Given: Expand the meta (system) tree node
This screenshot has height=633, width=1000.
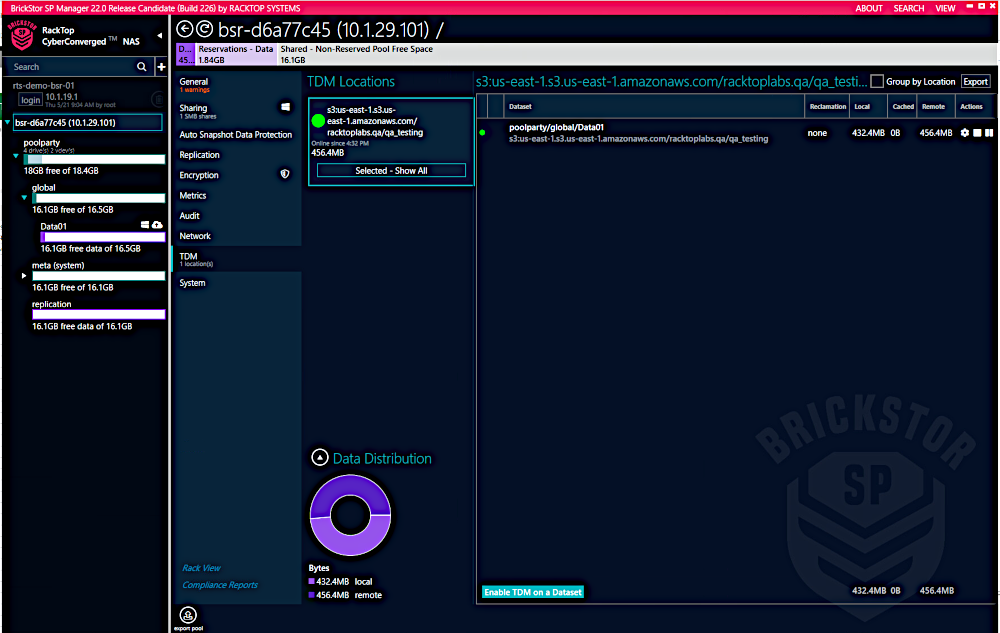Looking at the screenshot, I should tap(24, 275).
